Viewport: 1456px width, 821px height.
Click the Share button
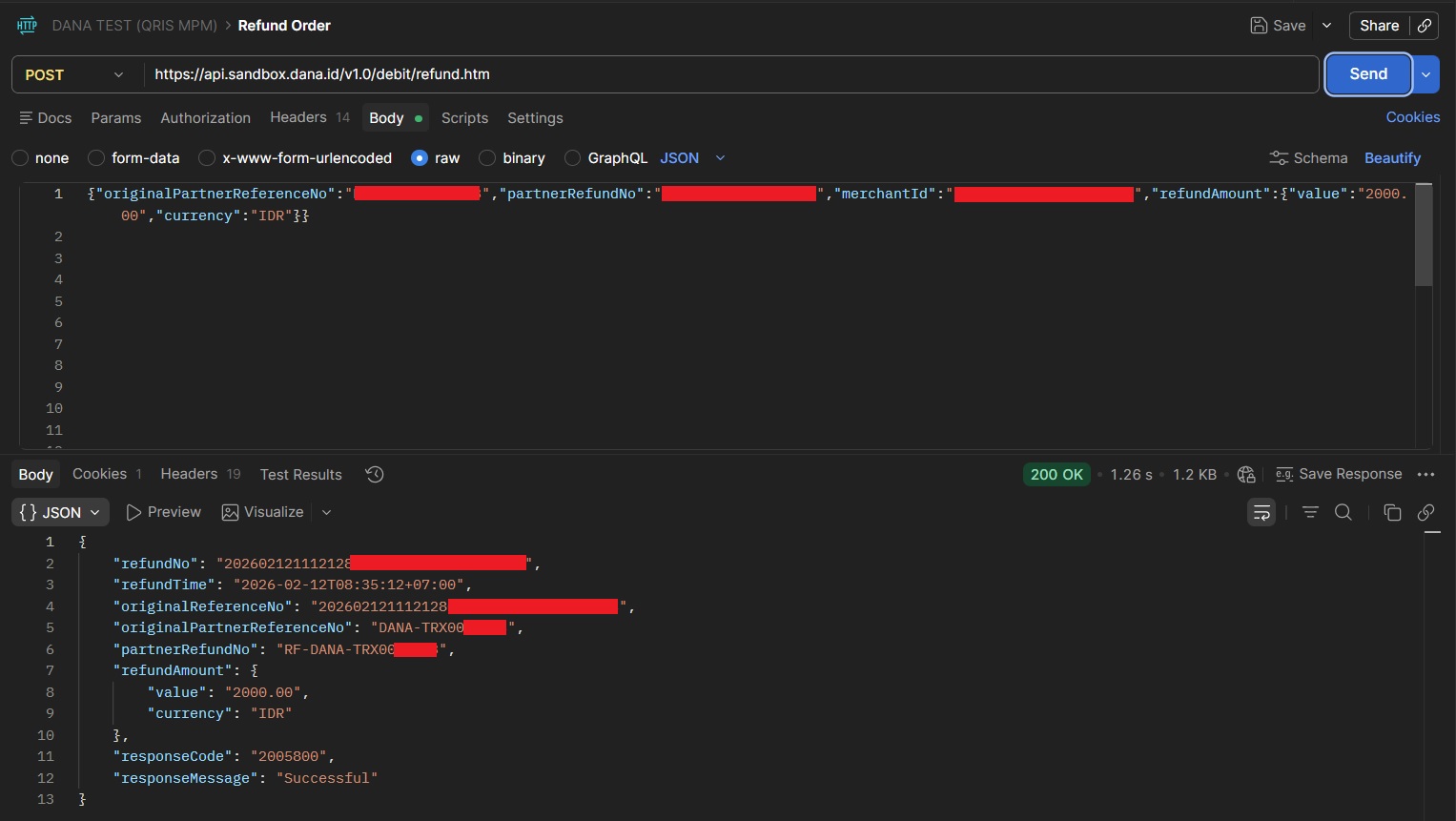coord(1380,26)
